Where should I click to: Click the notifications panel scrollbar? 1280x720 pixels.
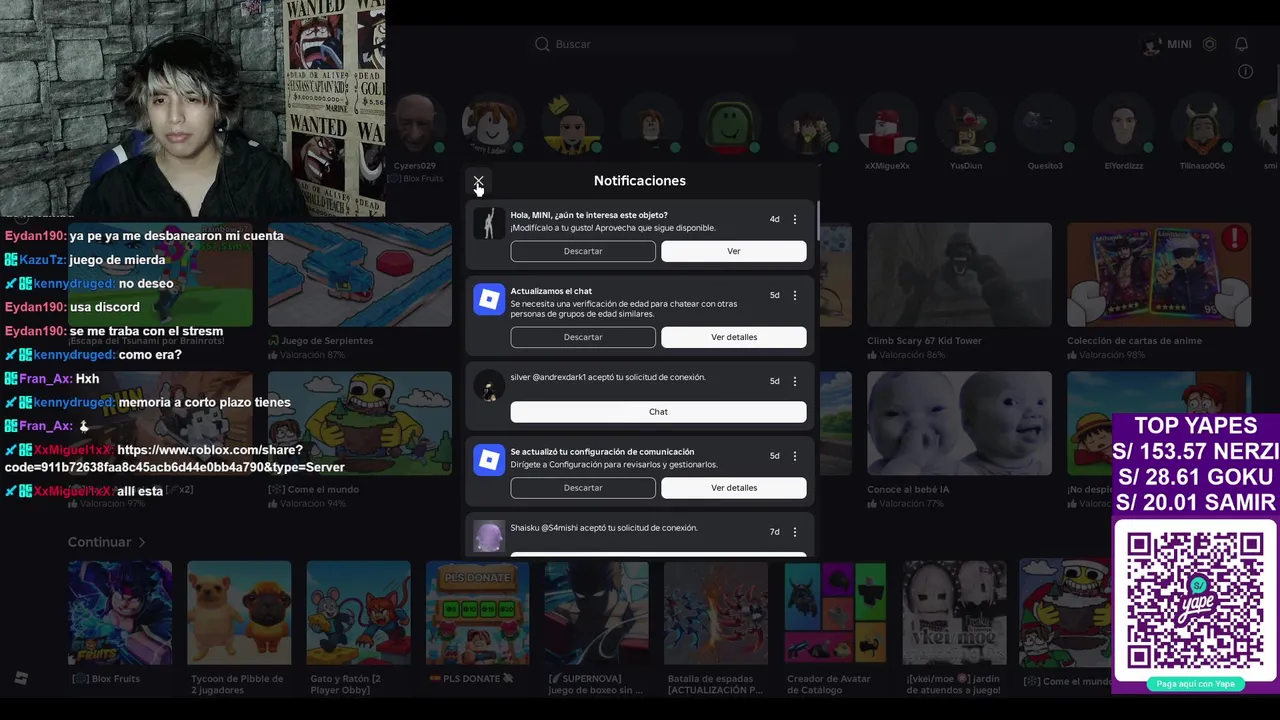(x=818, y=220)
